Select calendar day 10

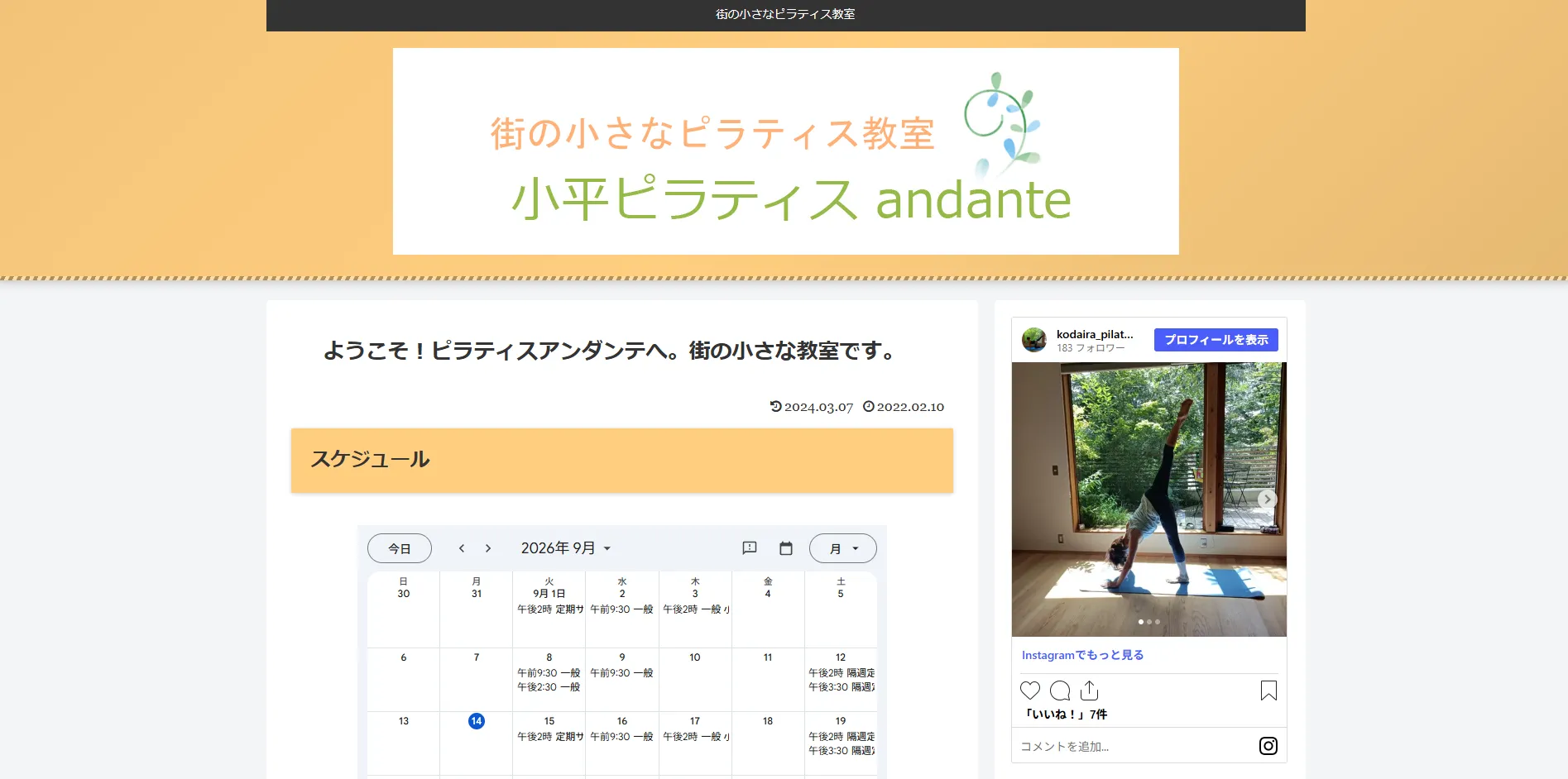point(695,657)
